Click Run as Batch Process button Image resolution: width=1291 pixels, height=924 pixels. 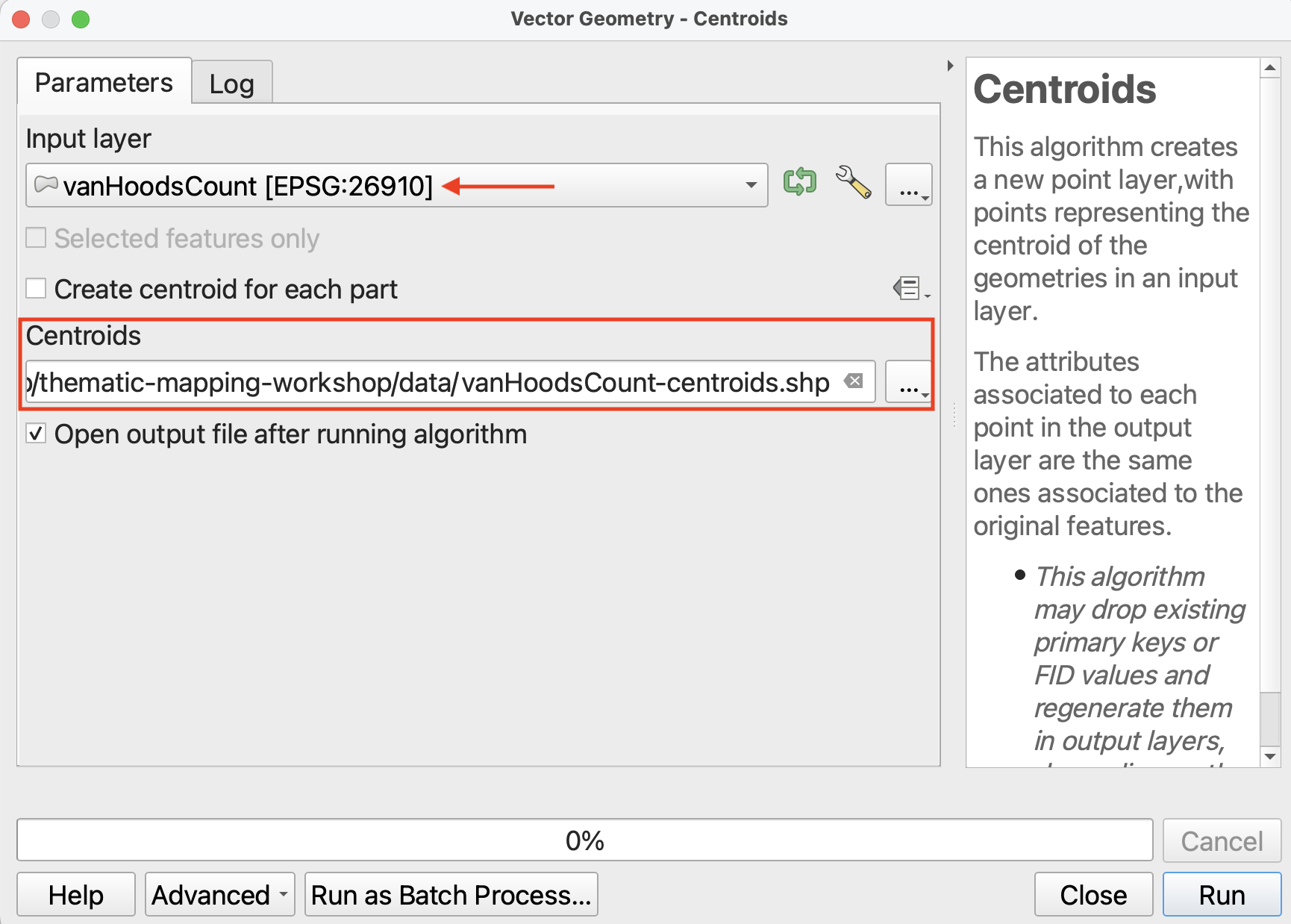[451, 894]
